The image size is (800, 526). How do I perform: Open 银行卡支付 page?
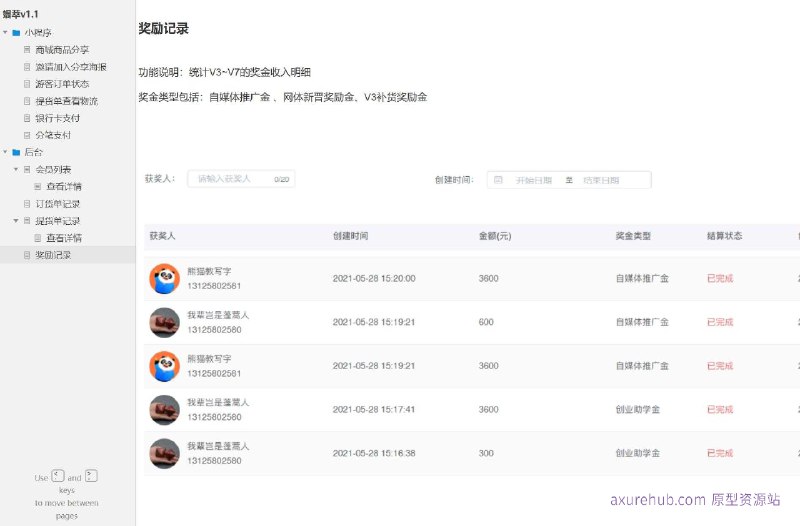58,118
